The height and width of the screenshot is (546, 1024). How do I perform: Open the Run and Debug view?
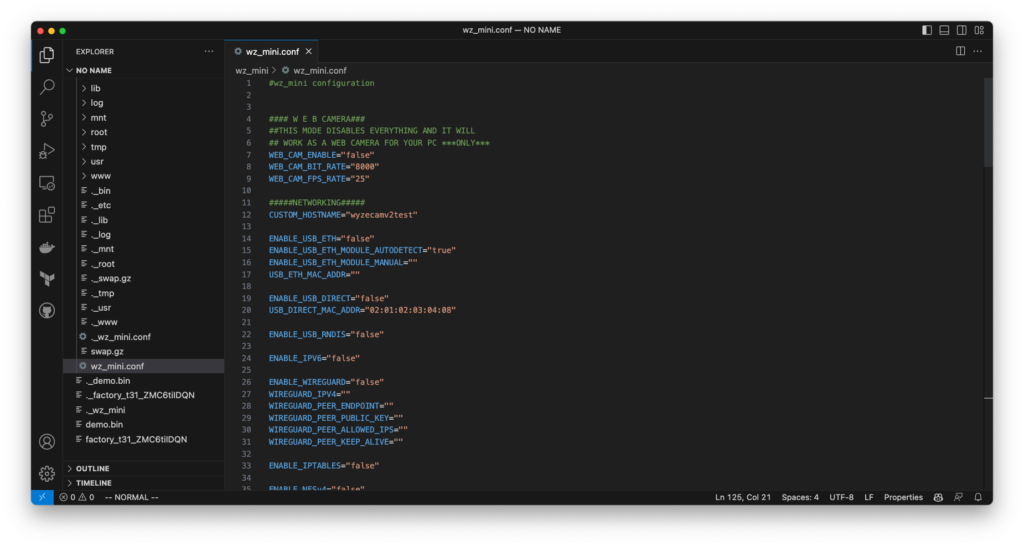pos(47,151)
